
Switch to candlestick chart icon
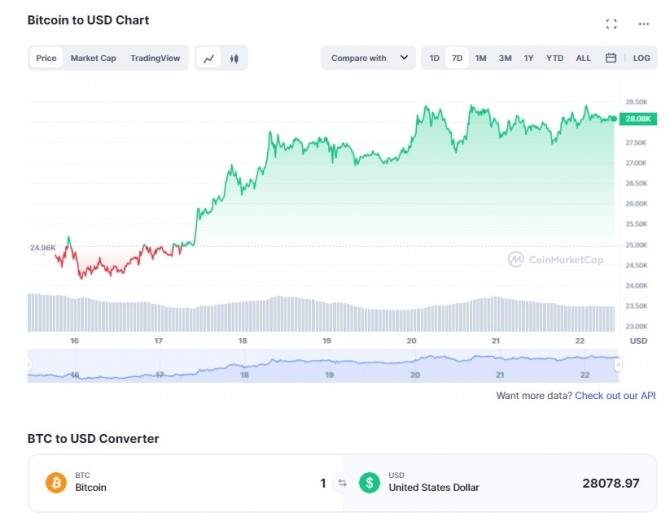[x=234, y=58]
